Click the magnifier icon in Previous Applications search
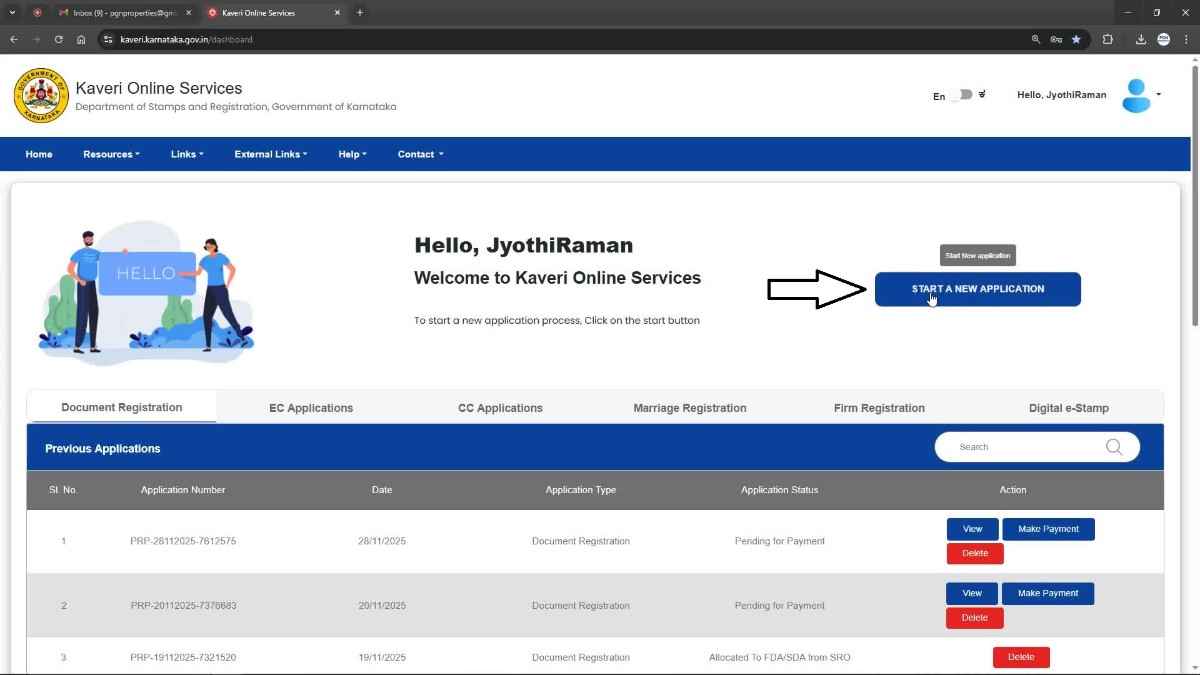 coord(1113,447)
